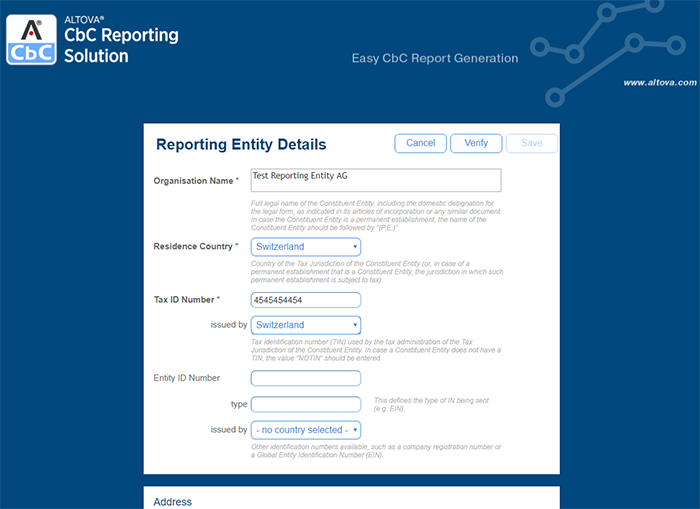The height and width of the screenshot is (509, 700).
Task: Click the Residence Country label
Action: [x=195, y=247]
